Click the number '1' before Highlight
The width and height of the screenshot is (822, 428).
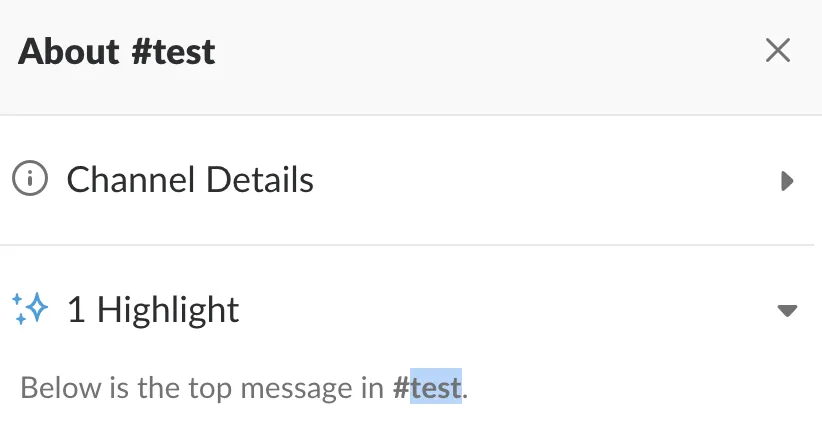pos(76,309)
